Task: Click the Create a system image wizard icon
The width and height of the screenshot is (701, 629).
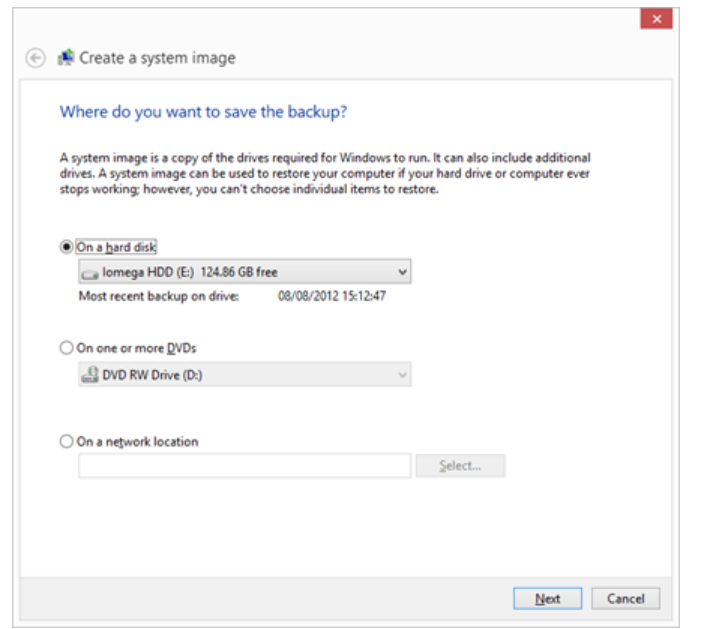Action: click(66, 58)
